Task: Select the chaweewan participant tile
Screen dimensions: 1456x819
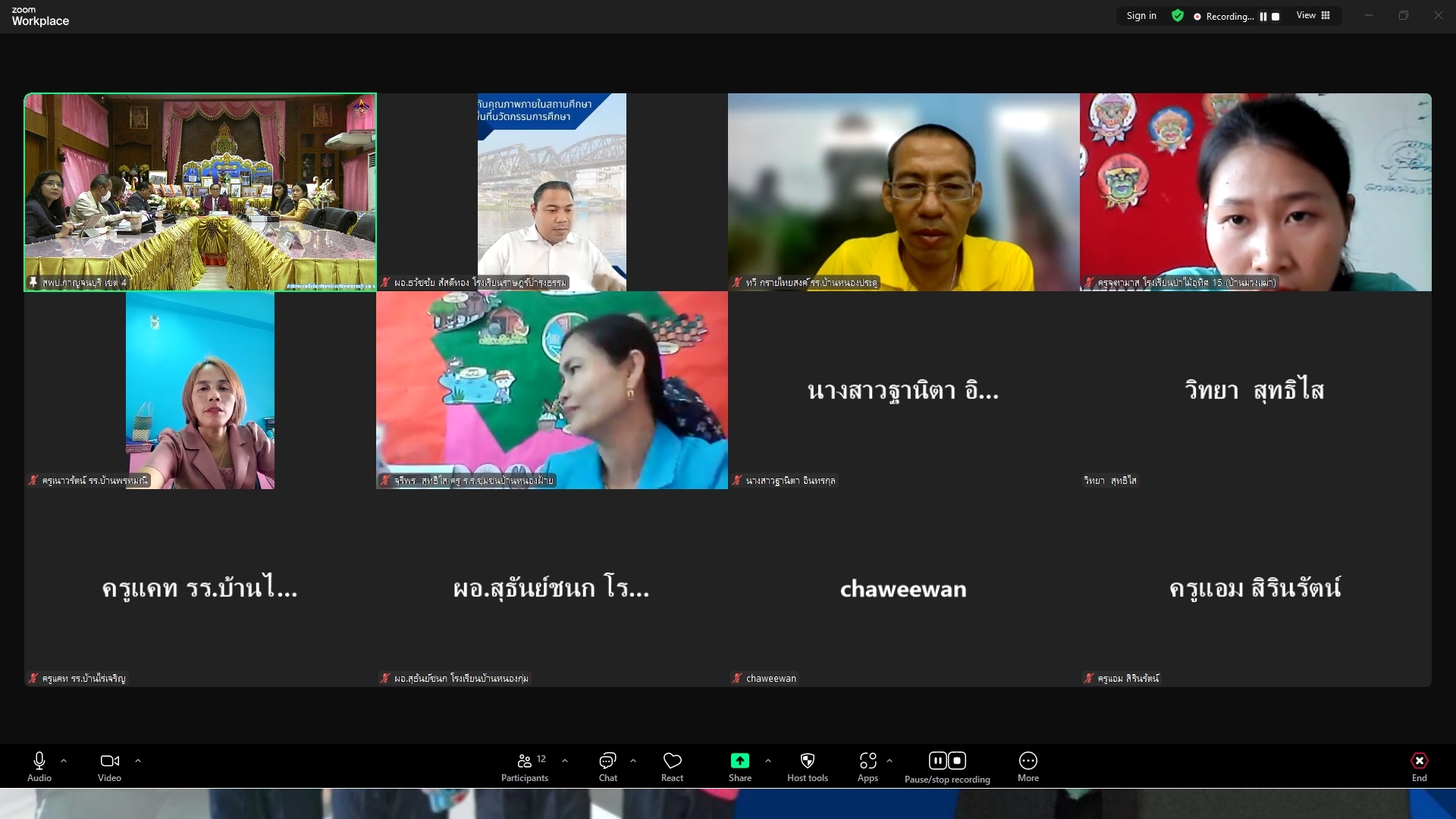Action: (x=903, y=588)
